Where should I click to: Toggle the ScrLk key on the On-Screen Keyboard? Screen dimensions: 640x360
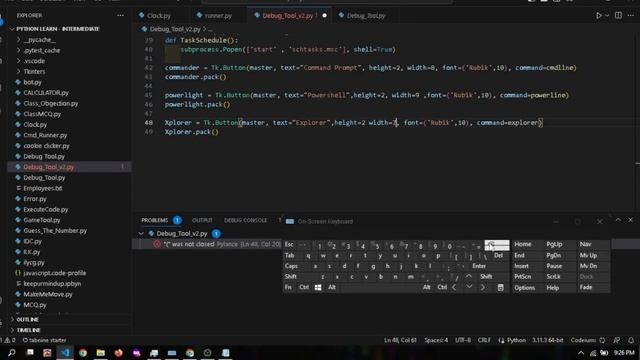pyautogui.click(x=553, y=276)
